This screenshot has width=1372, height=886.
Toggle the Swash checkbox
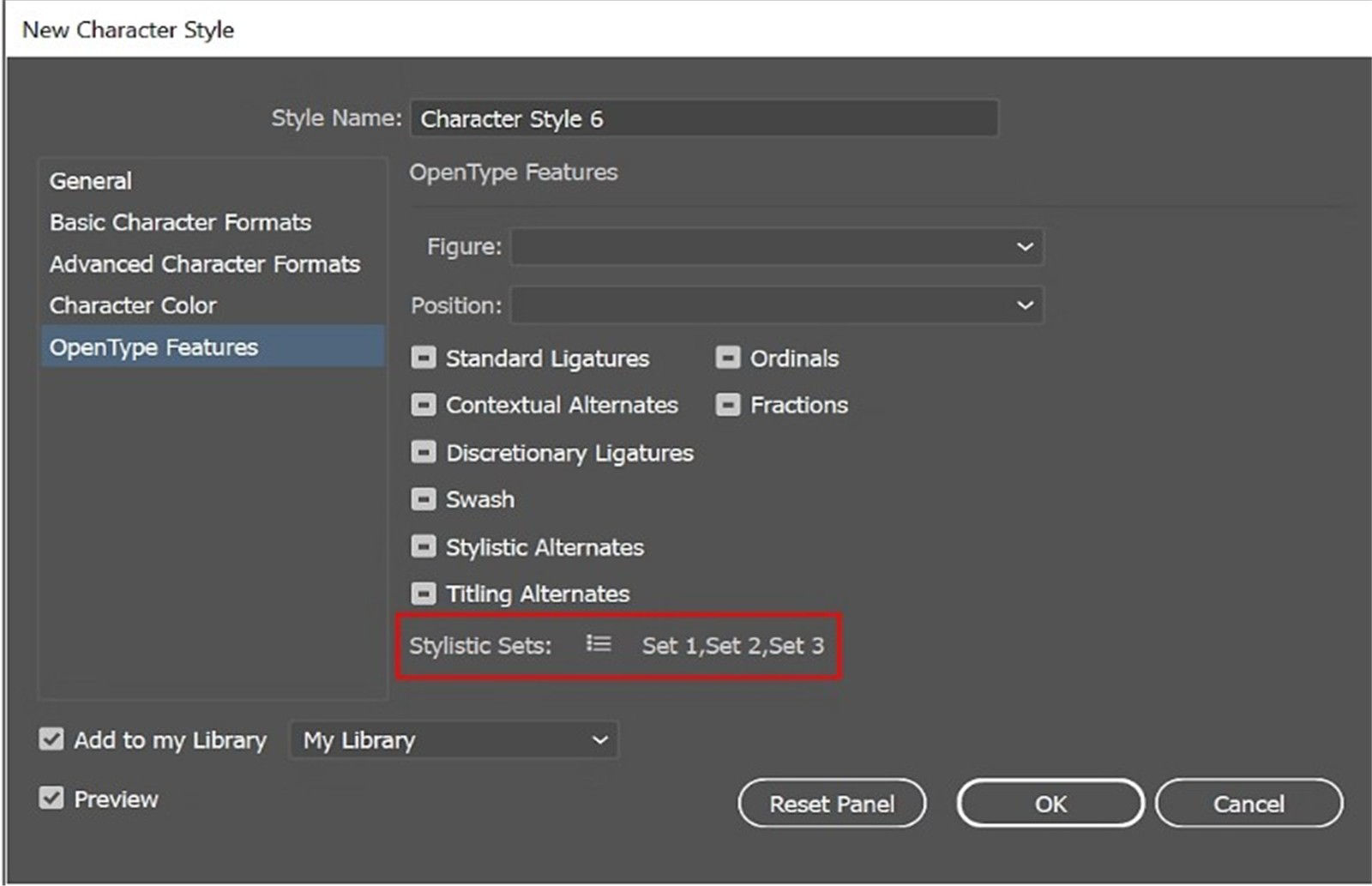424,498
